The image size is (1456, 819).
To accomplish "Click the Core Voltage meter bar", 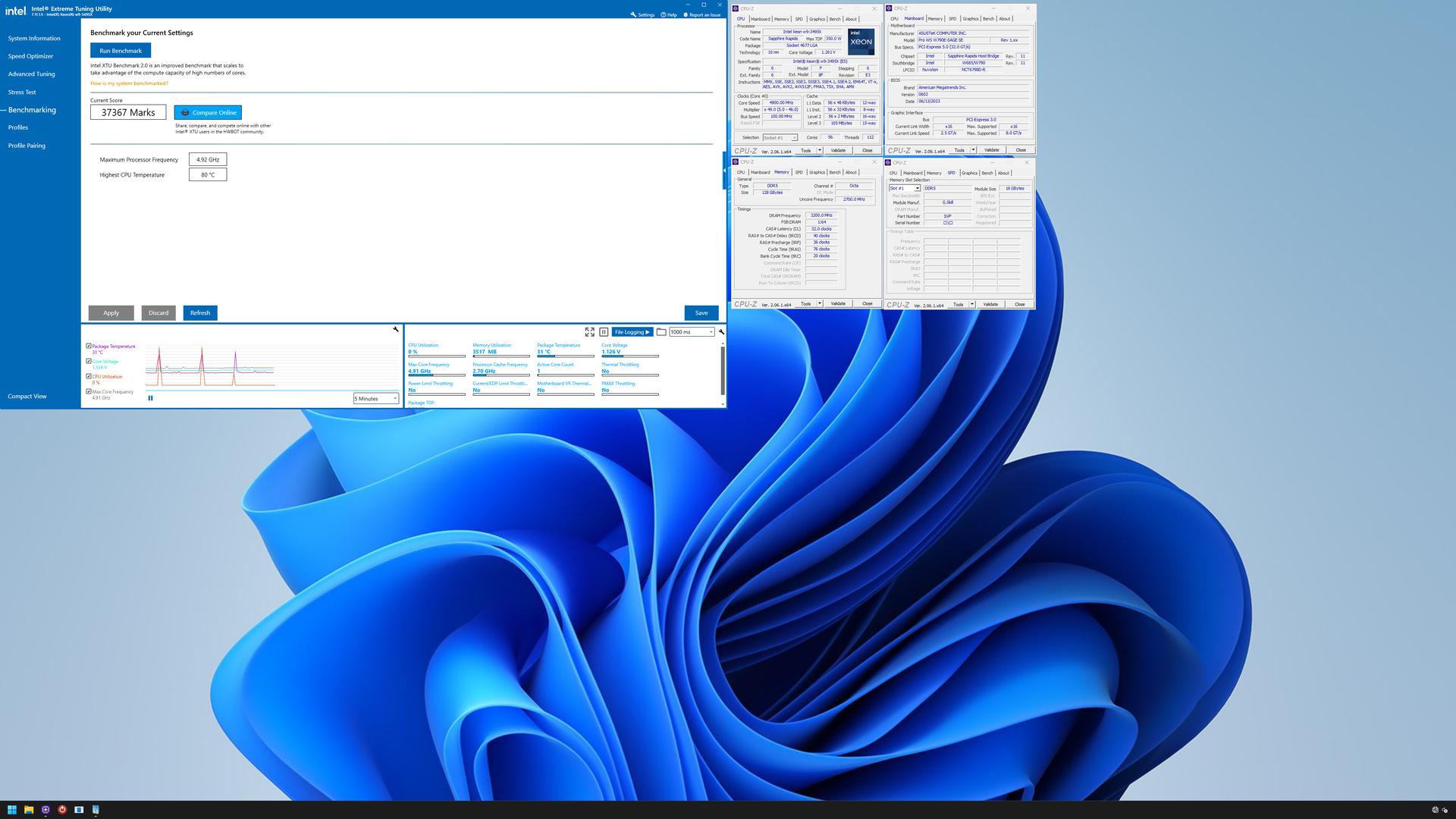I will click(x=630, y=356).
